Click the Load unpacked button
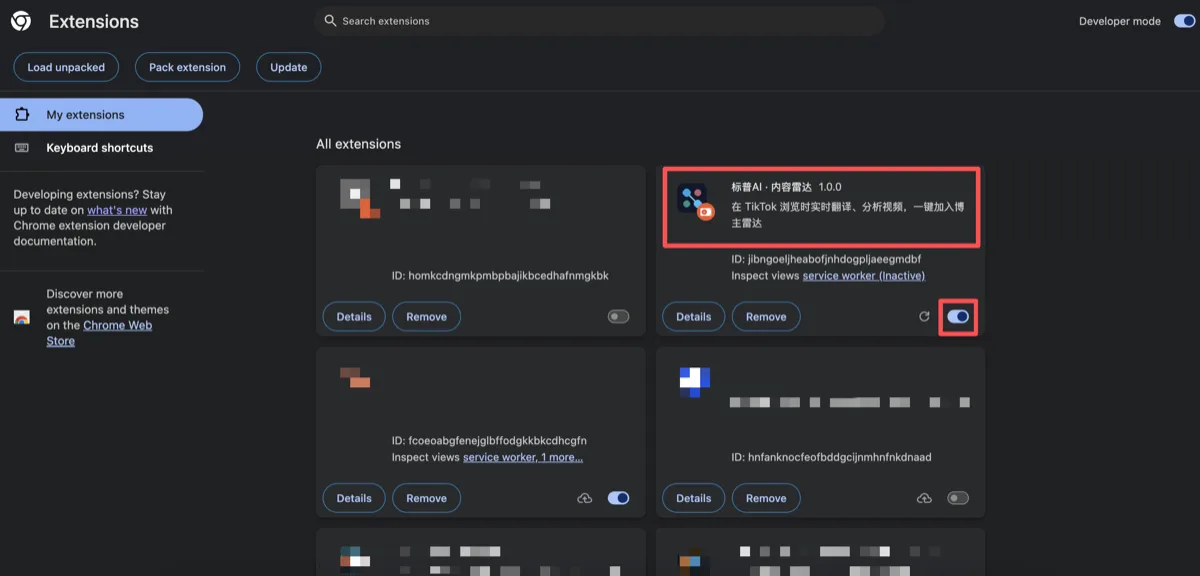Image resolution: width=1200 pixels, height=576 pixels. point(66,67)
